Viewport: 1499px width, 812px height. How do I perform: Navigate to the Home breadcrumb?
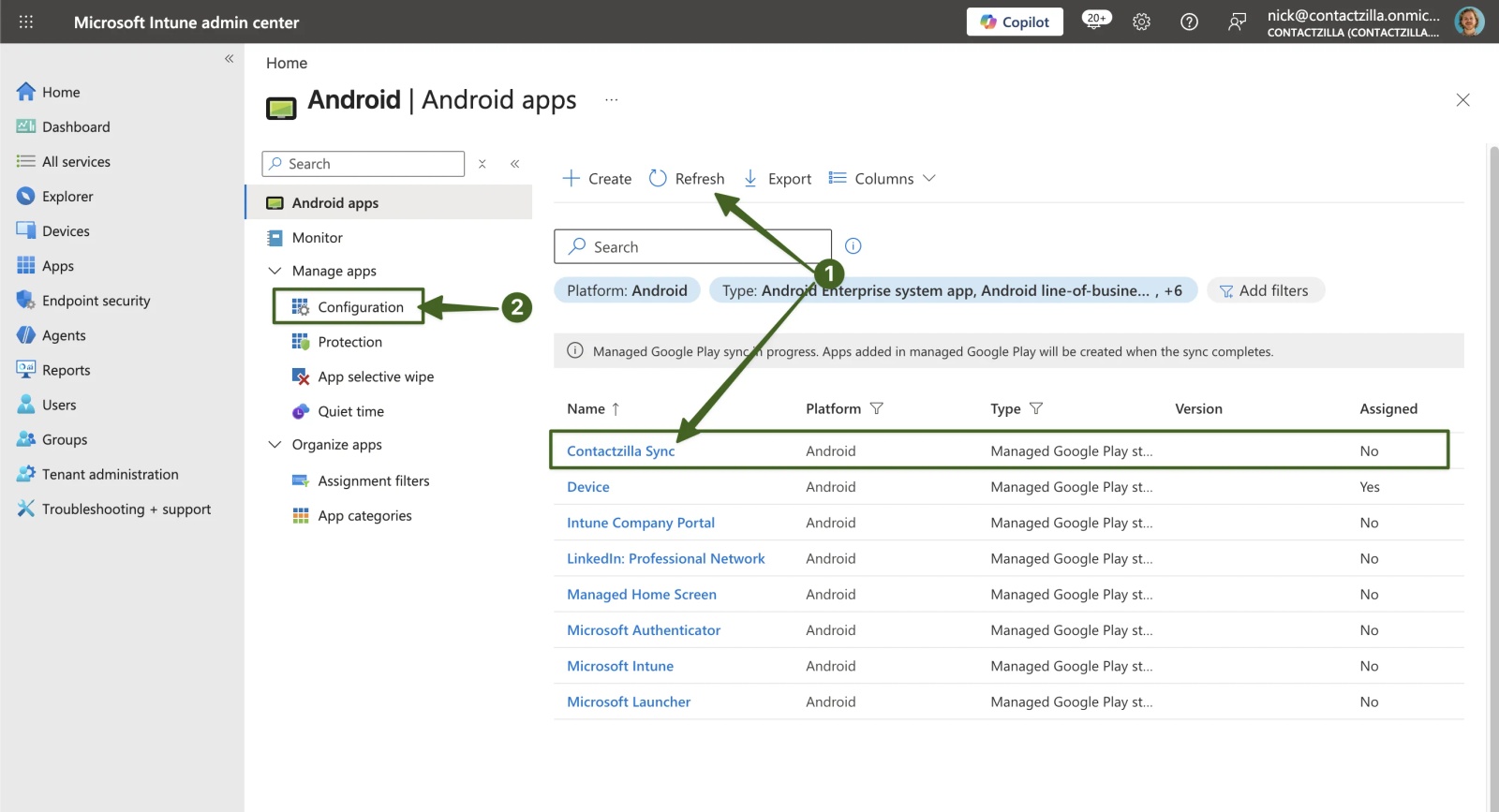287,63
